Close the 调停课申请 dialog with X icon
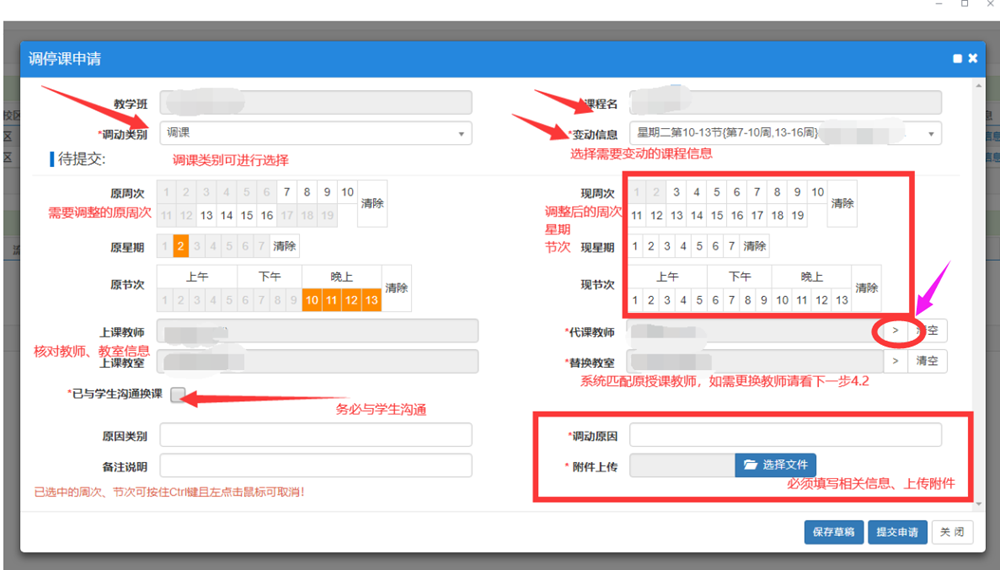 click(x=972, y=59)
